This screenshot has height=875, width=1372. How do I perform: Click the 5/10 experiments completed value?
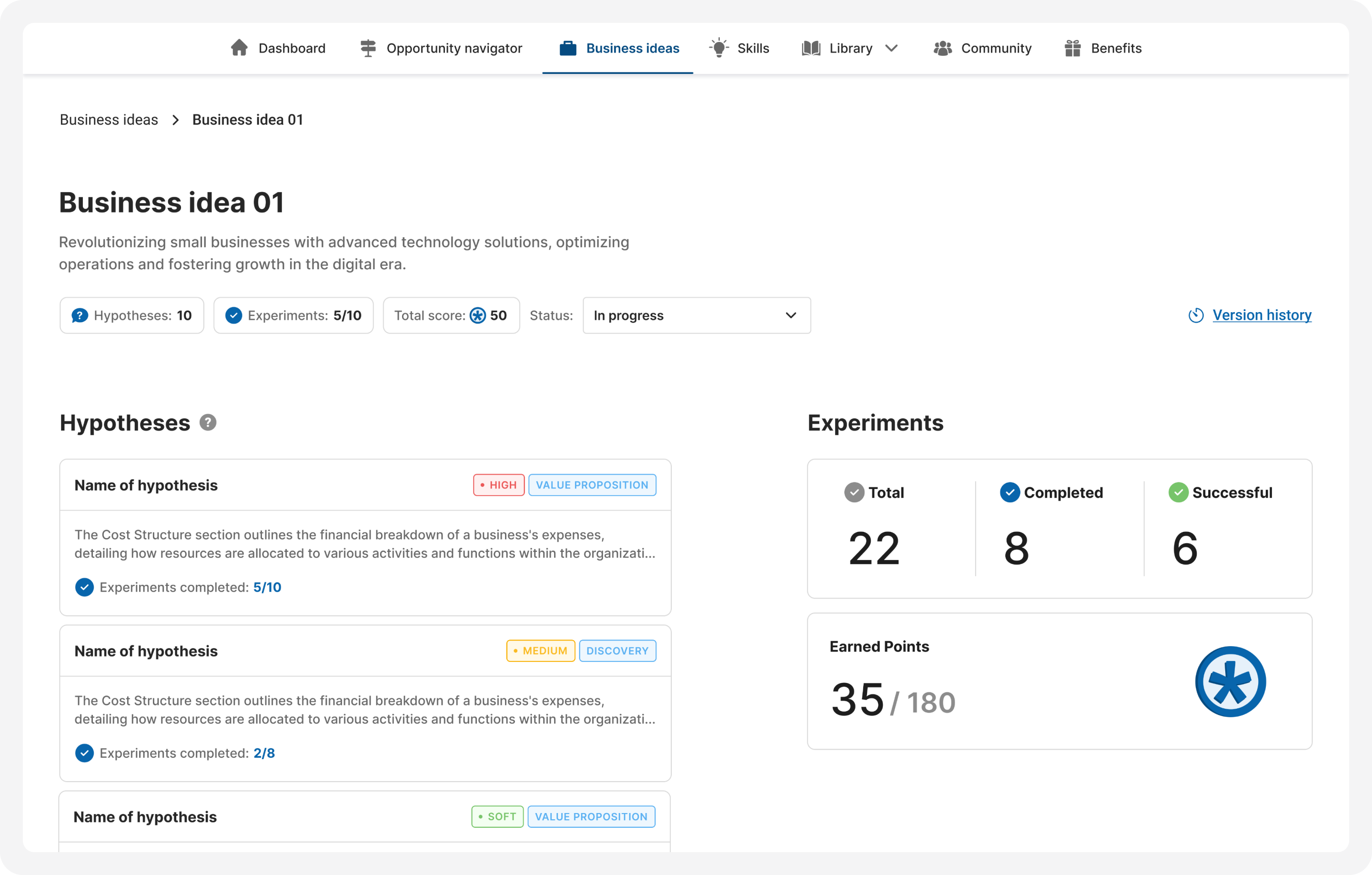pyautogui.click(x=267, y=587)
